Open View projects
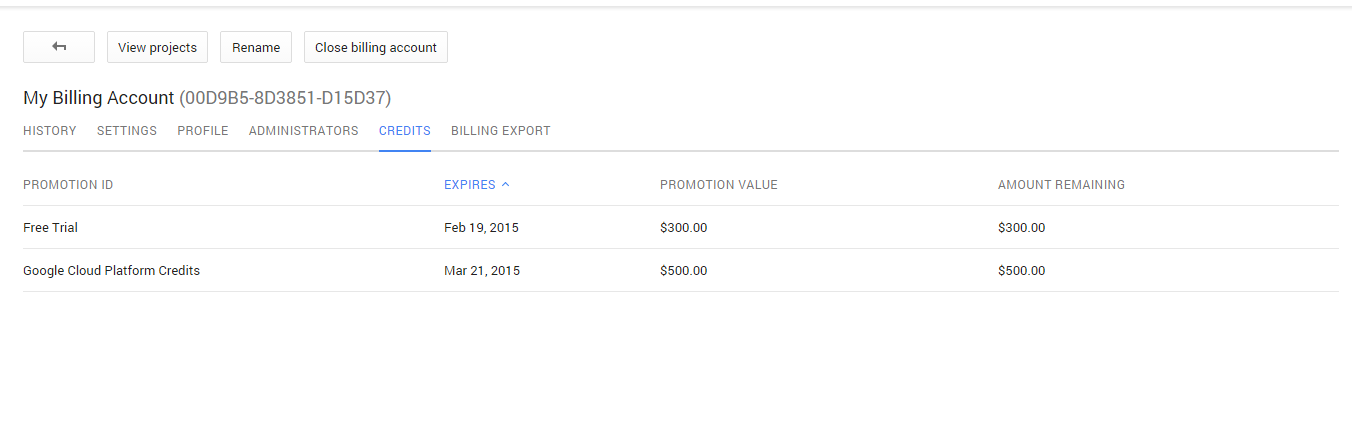The width and height of the screenshot is (1352, 433). 157,47
